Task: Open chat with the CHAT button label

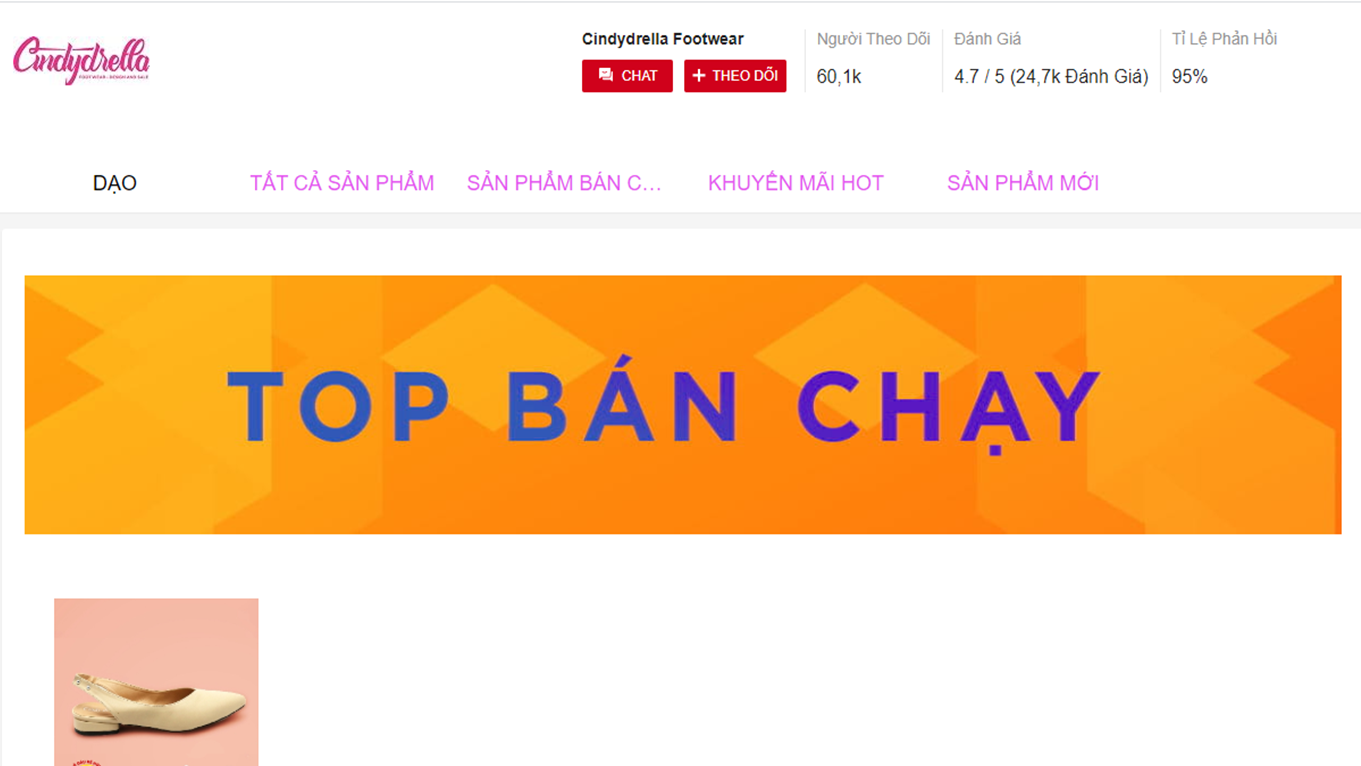Action: click(639, 76)
